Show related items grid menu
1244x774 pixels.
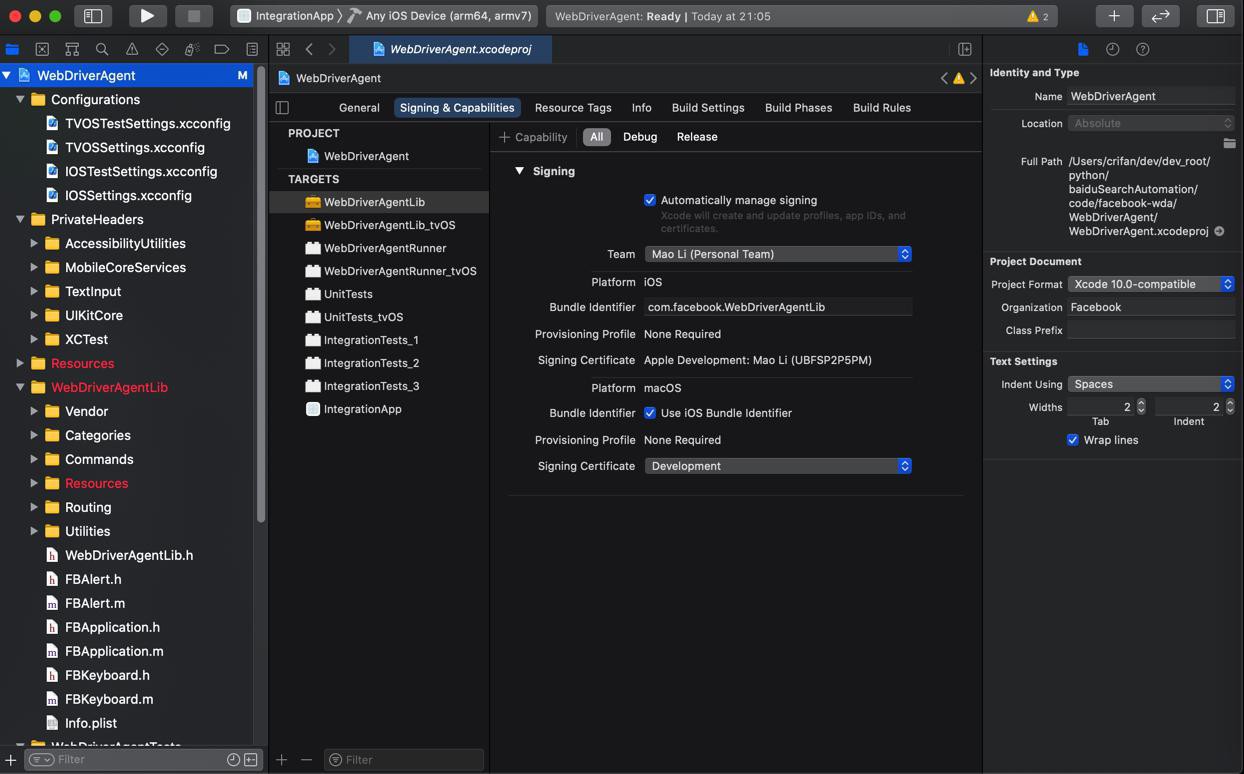click(283, 49)
